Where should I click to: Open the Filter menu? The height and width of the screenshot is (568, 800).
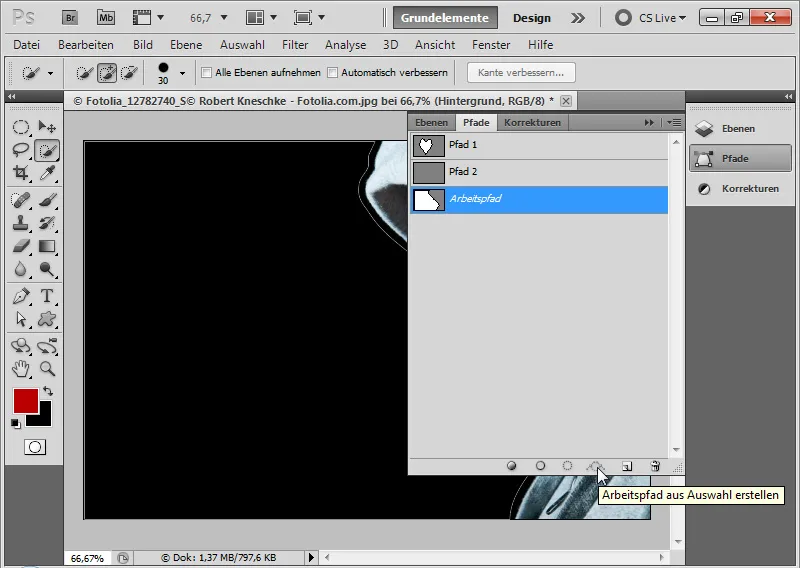(295, 45)
